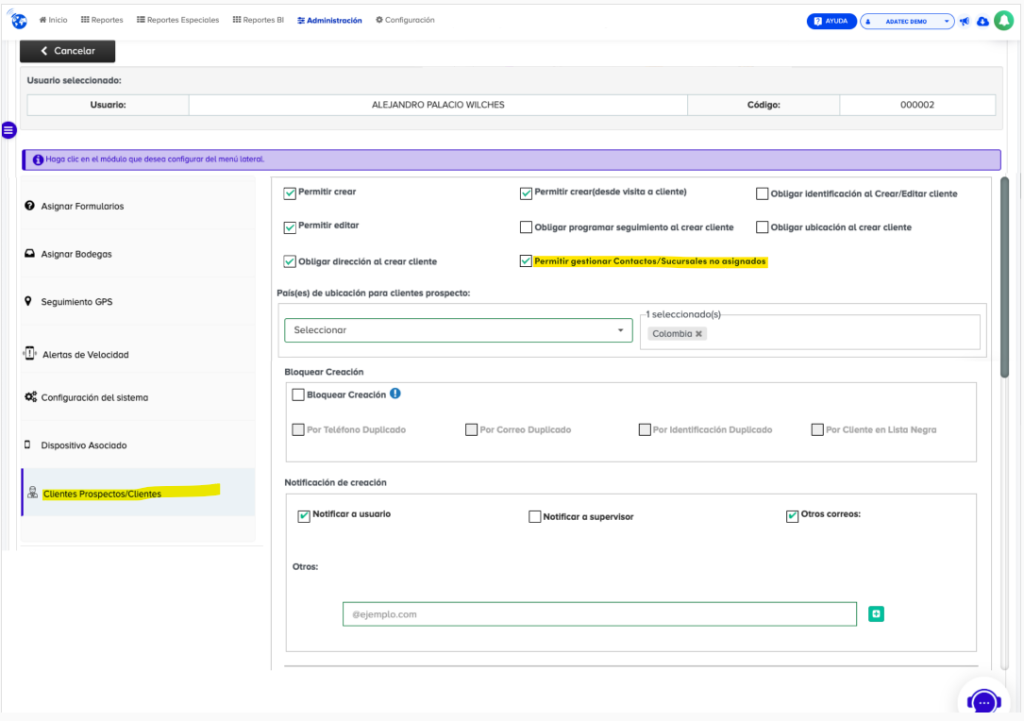Click the Alertas de Velocidad icon
The image size is (1024, 721).
pos(29,354)
